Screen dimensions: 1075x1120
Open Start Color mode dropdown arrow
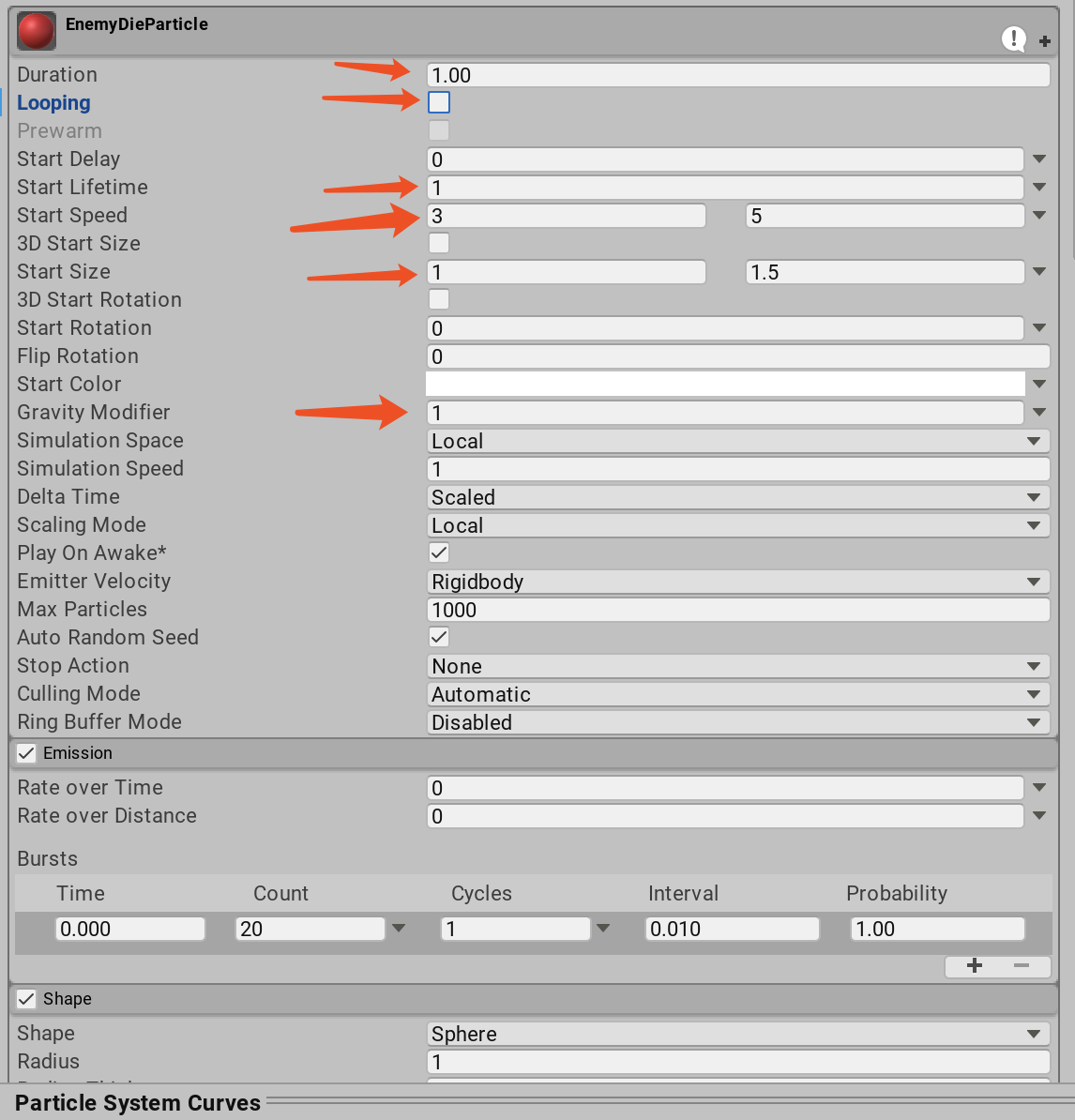[1039, 385]
